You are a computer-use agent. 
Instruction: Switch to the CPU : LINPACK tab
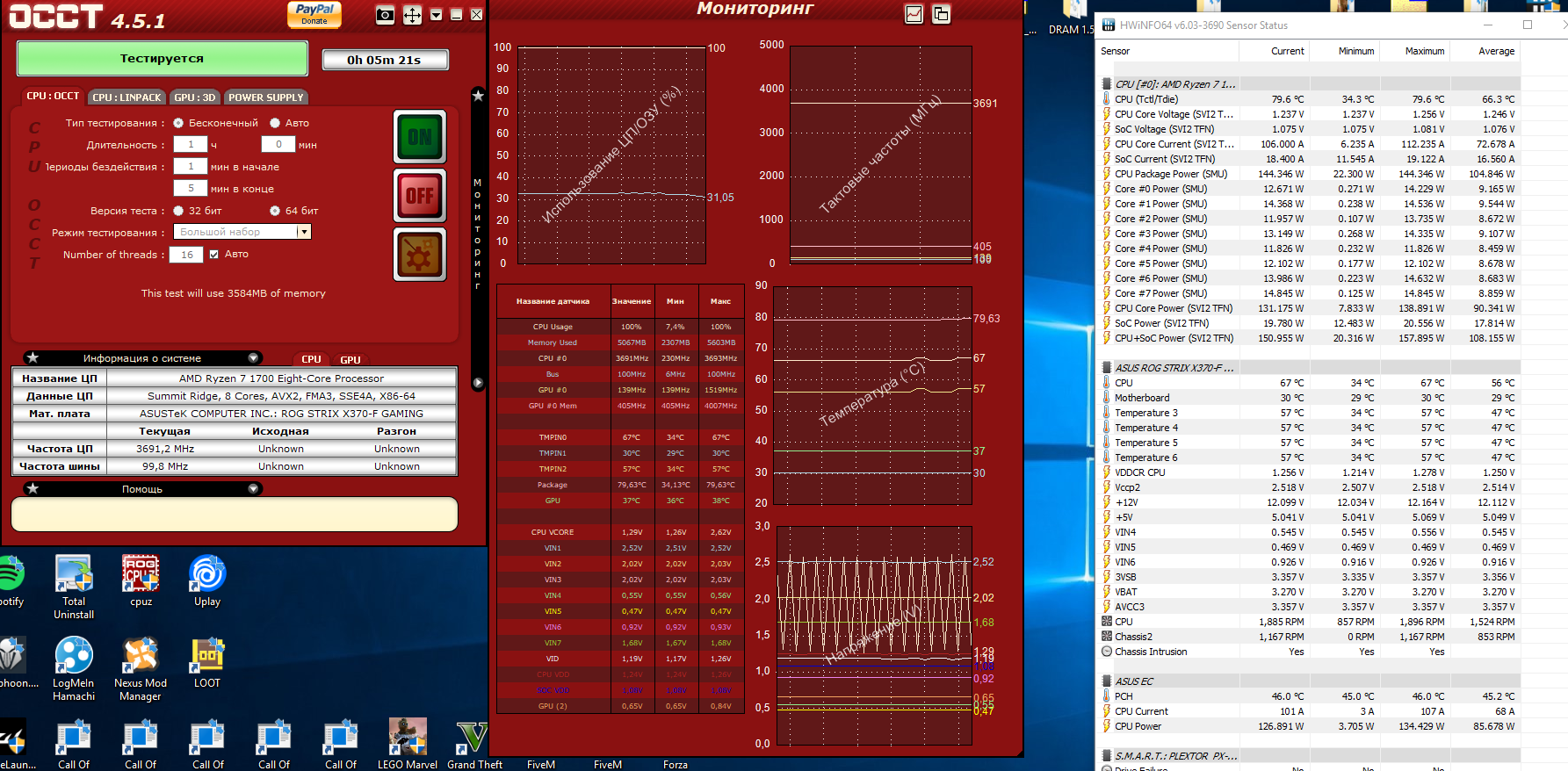click(126, 97)
